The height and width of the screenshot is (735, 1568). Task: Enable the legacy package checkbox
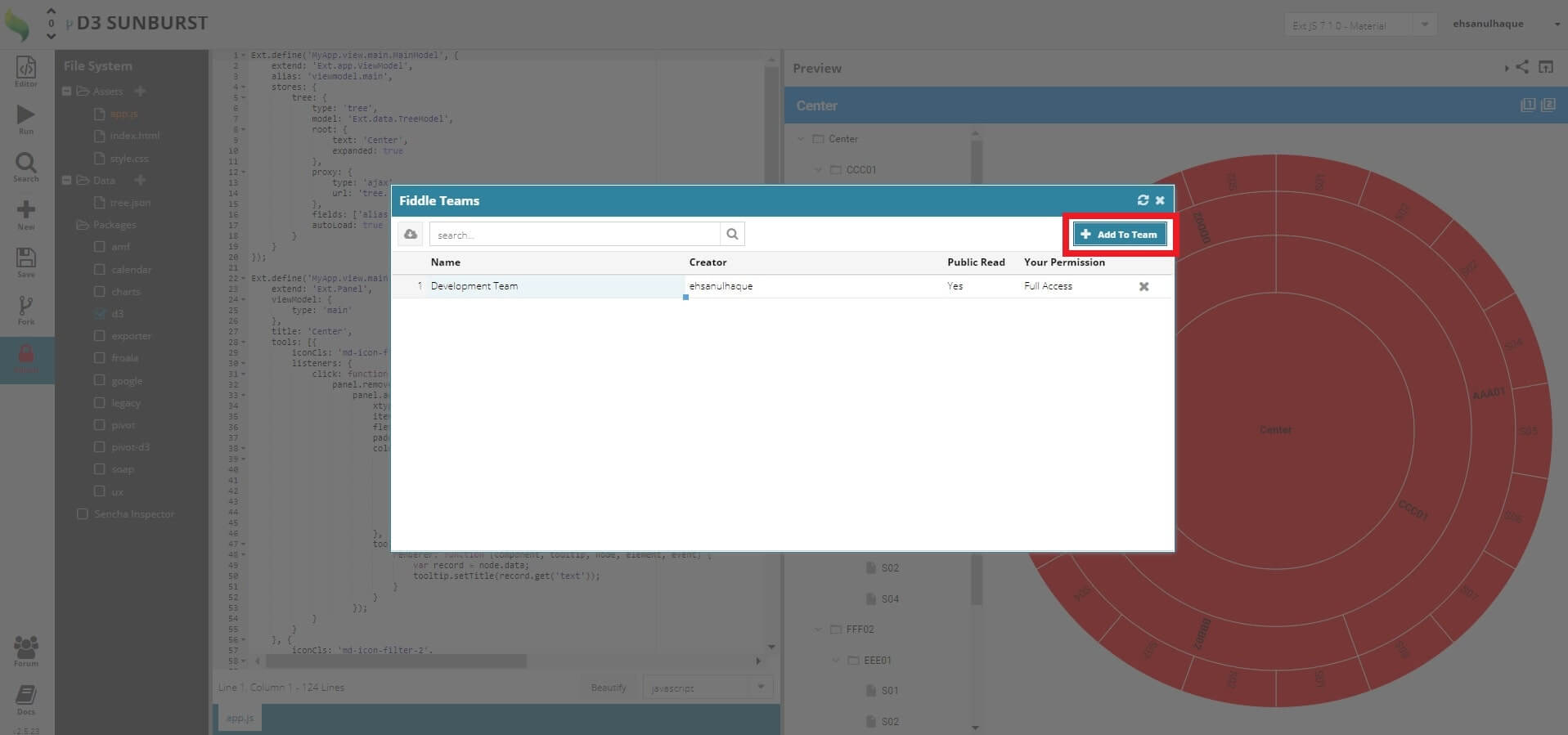[100, 402]
